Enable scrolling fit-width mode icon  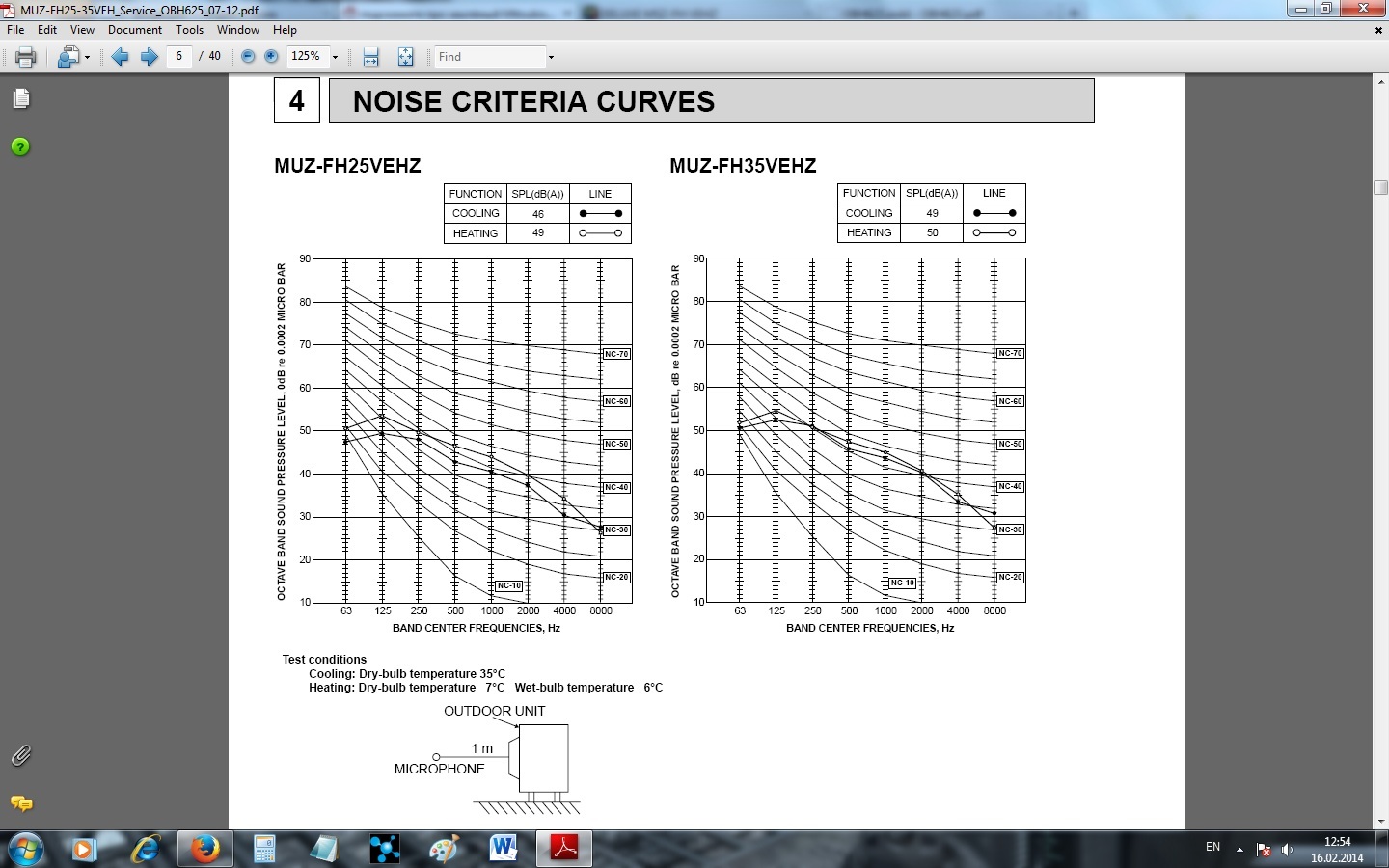tap(370, 57)
